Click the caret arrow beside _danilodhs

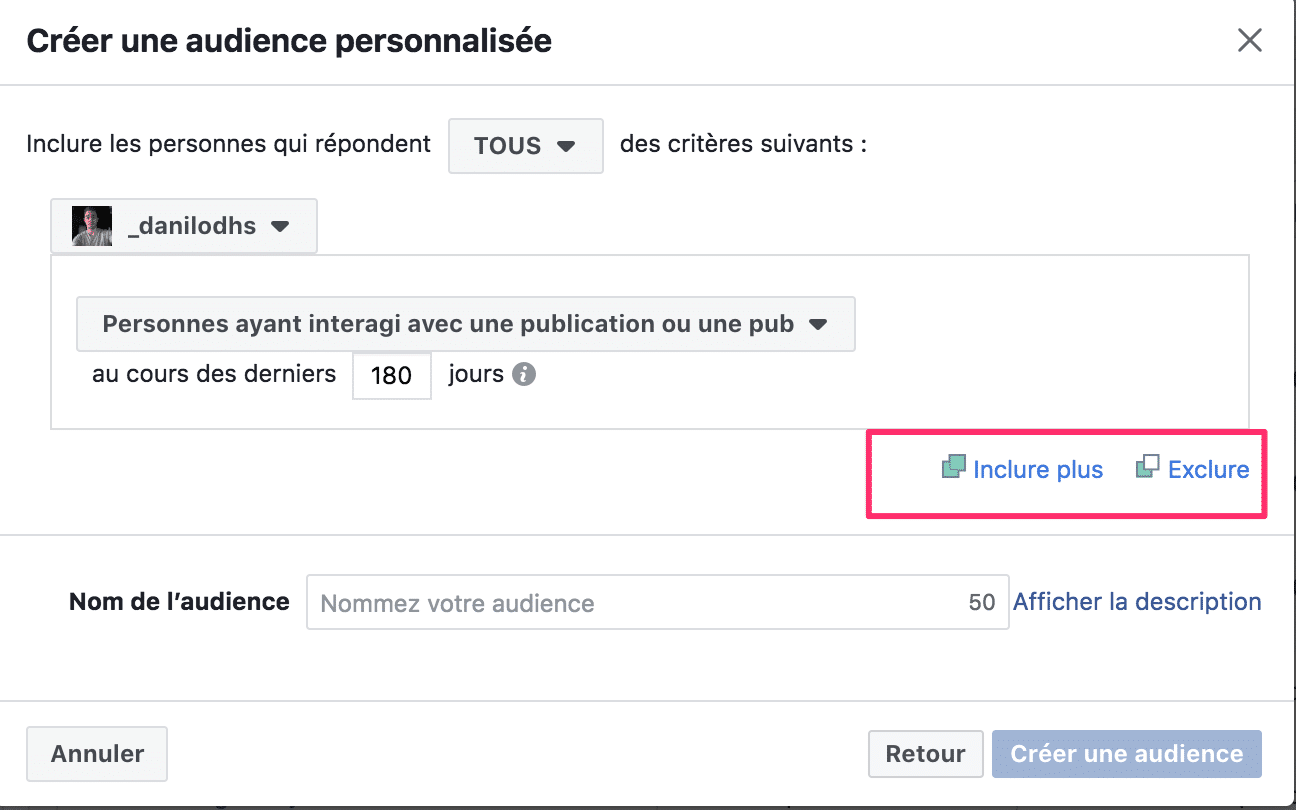point(280,226)
